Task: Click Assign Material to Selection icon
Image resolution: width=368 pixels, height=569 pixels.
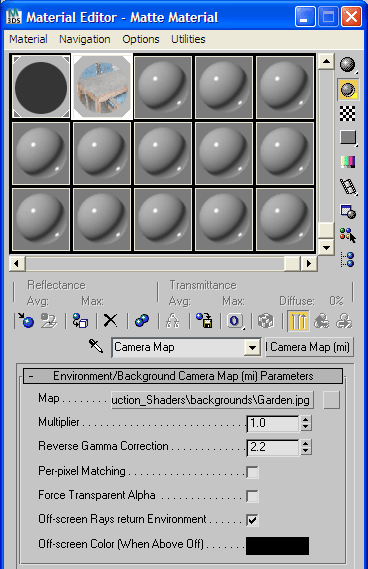Action: click(x=80, y=321)
